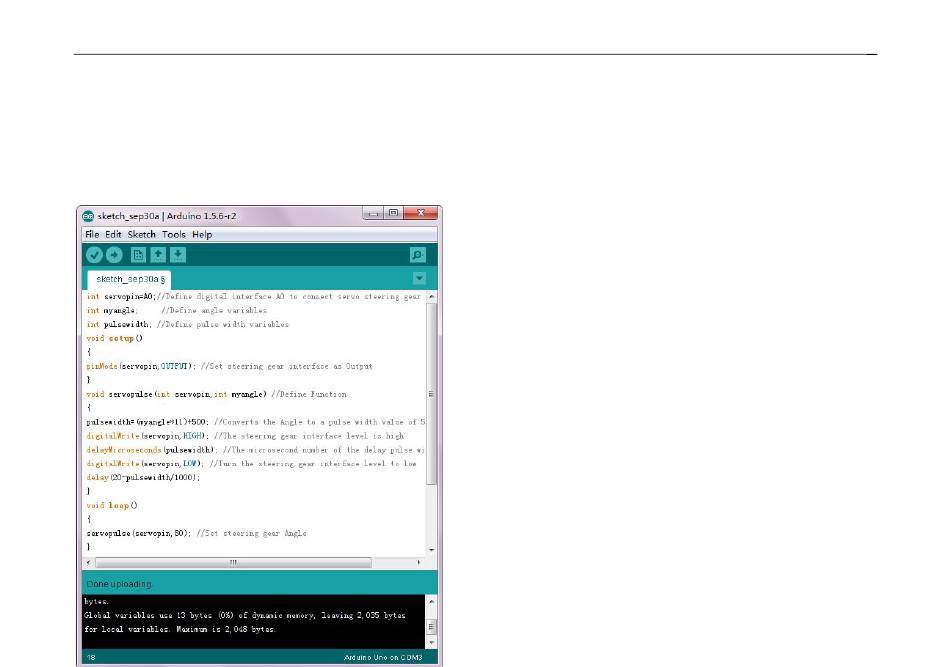Click the horizontal scrollbar right arrow
Screen dimensions: 950x667
(x=419, y=563)
